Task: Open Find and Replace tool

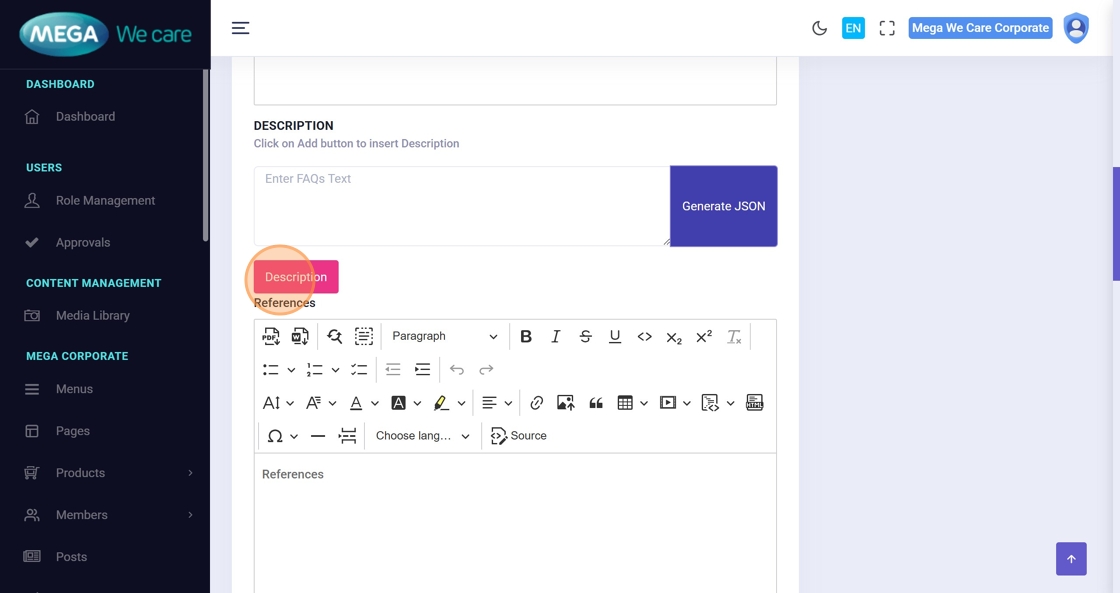Action: (334, 337)
